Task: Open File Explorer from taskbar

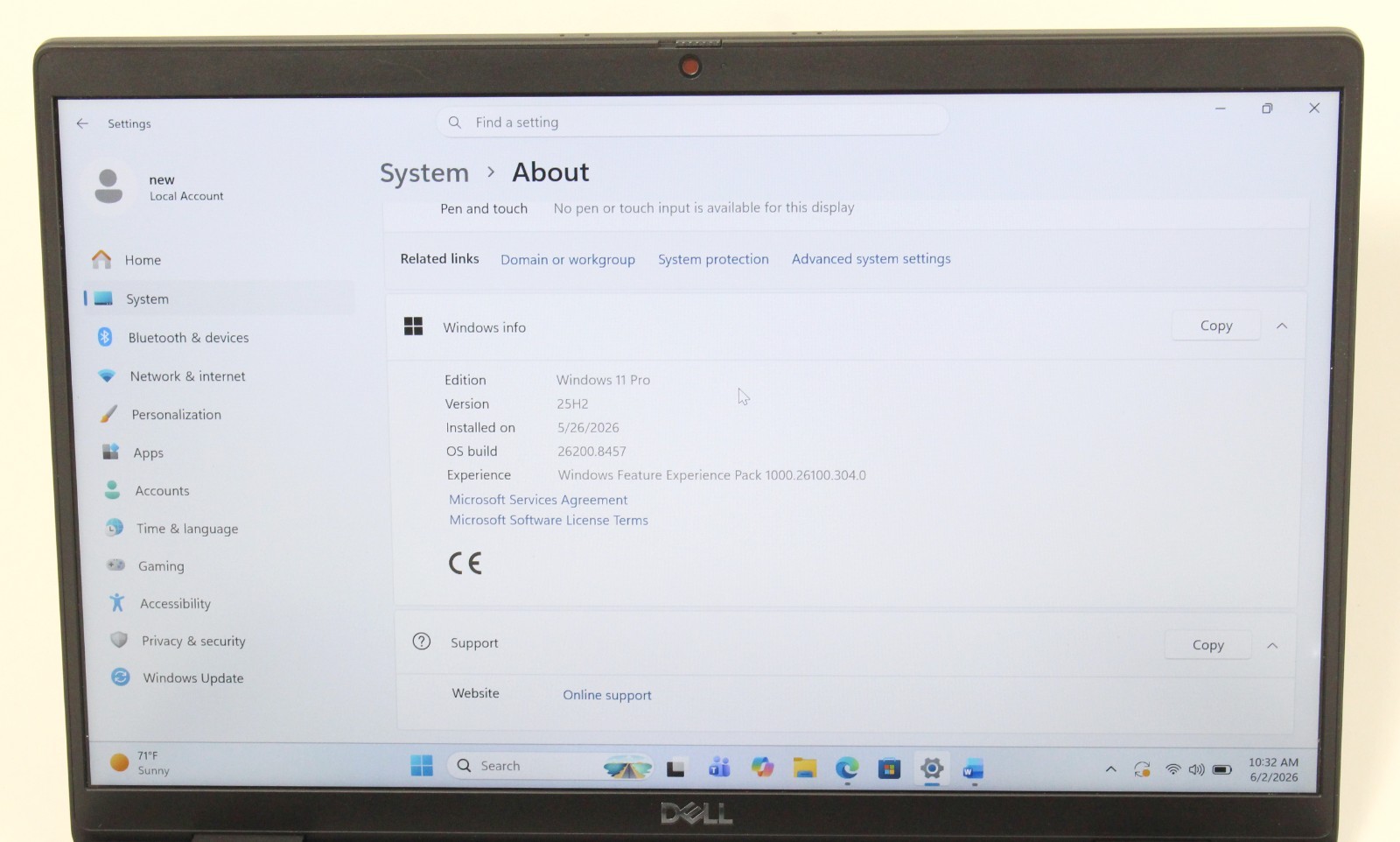Action: [804, 768]
